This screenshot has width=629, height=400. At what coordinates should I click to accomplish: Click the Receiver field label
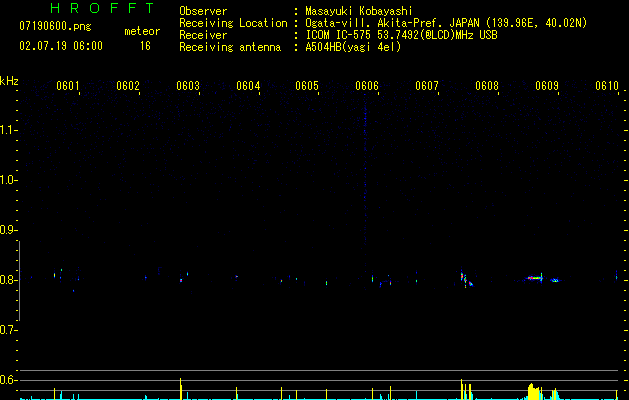point(203,35)
